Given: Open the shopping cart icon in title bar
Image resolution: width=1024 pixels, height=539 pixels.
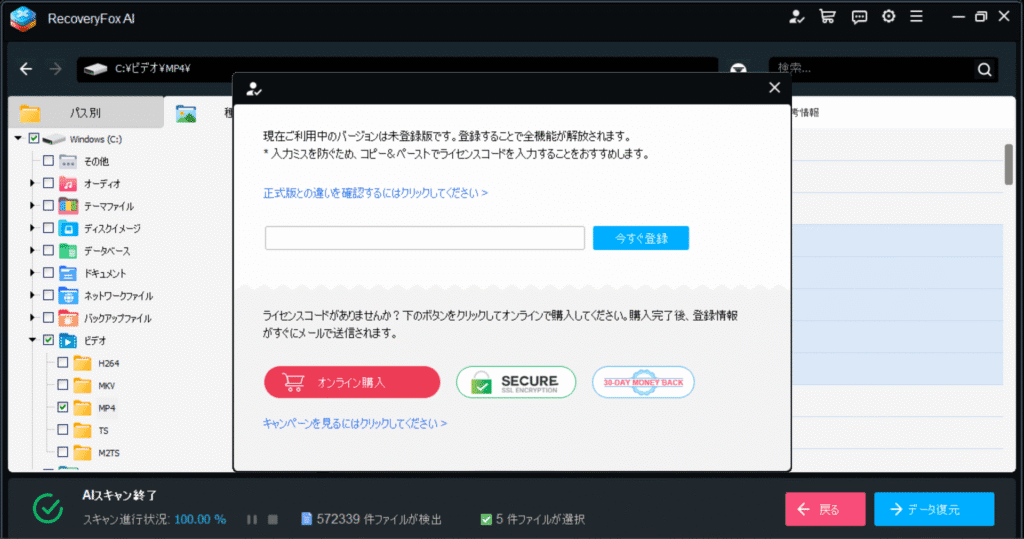Looking at the screenshot, I should (x=827, y=17).
